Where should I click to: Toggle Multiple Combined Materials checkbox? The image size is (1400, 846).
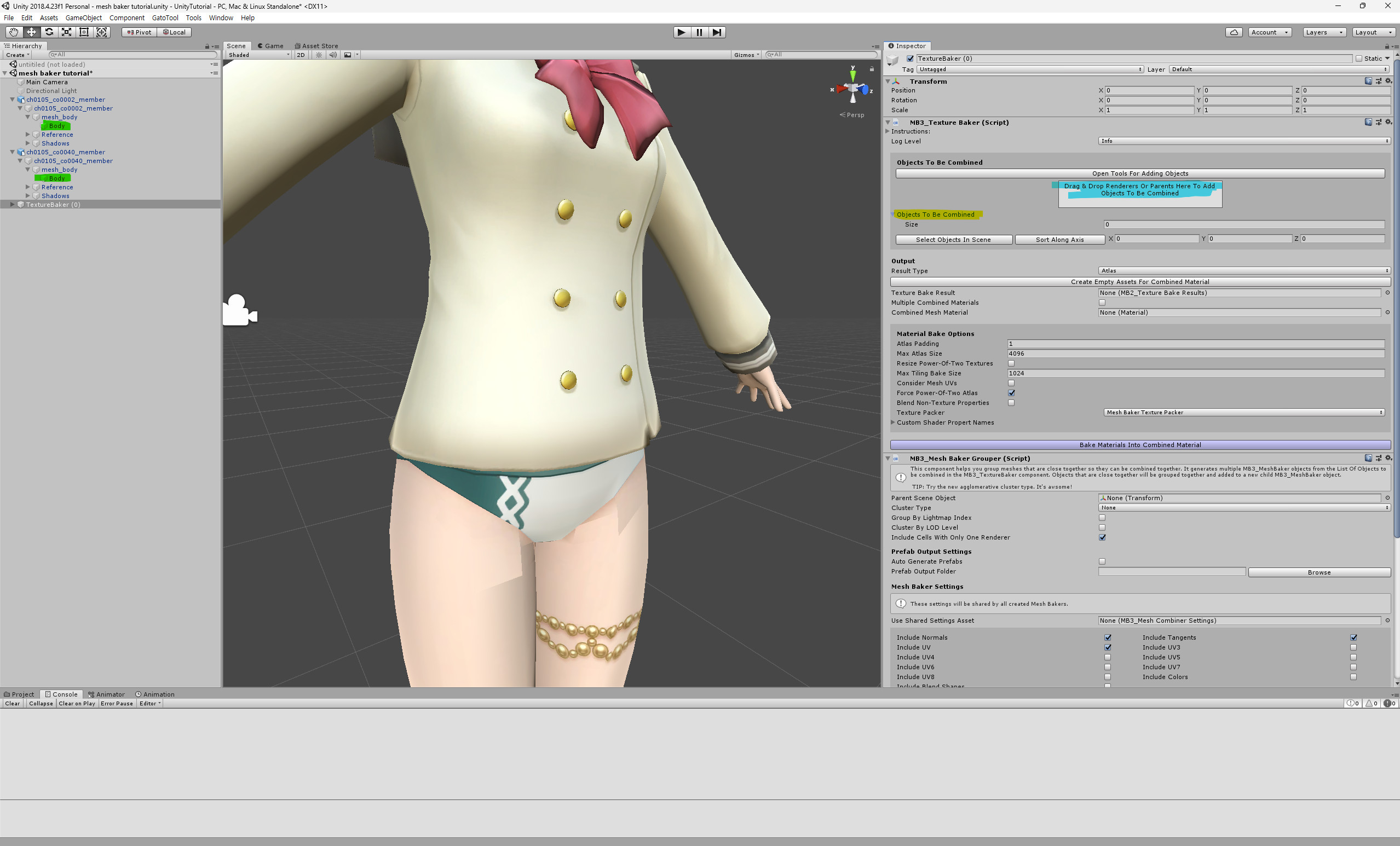click(x=1102, y=303)
